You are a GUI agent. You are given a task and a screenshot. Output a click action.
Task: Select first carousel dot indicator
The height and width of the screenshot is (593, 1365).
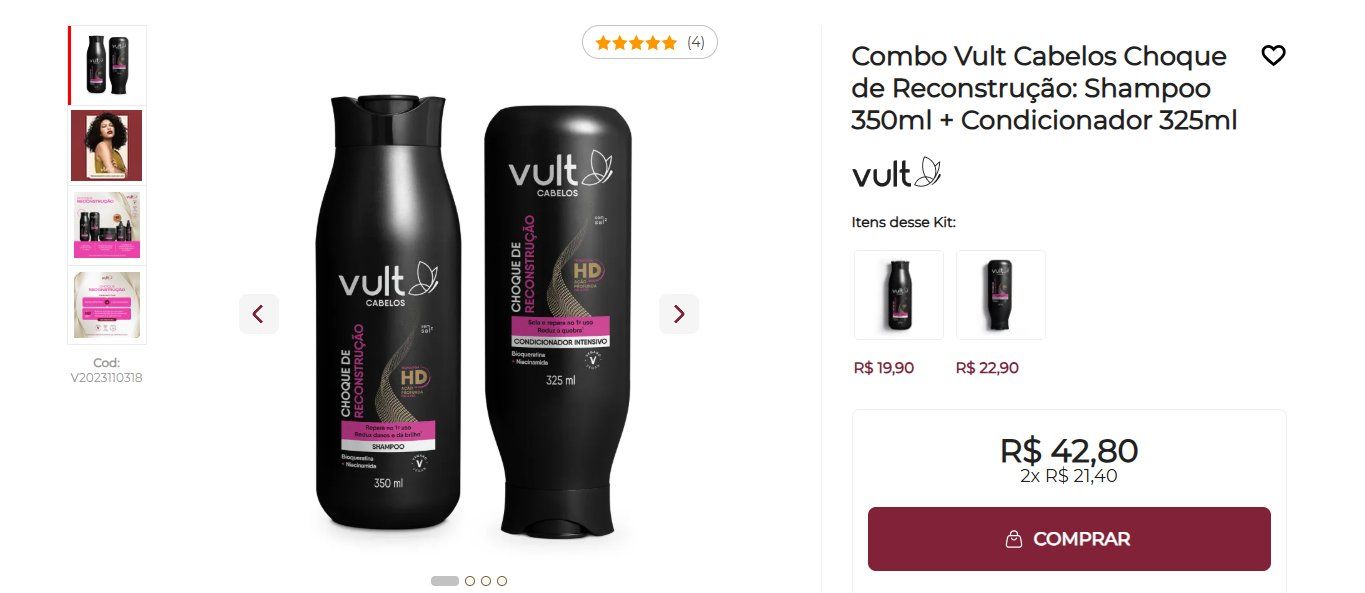pos(445,581)
